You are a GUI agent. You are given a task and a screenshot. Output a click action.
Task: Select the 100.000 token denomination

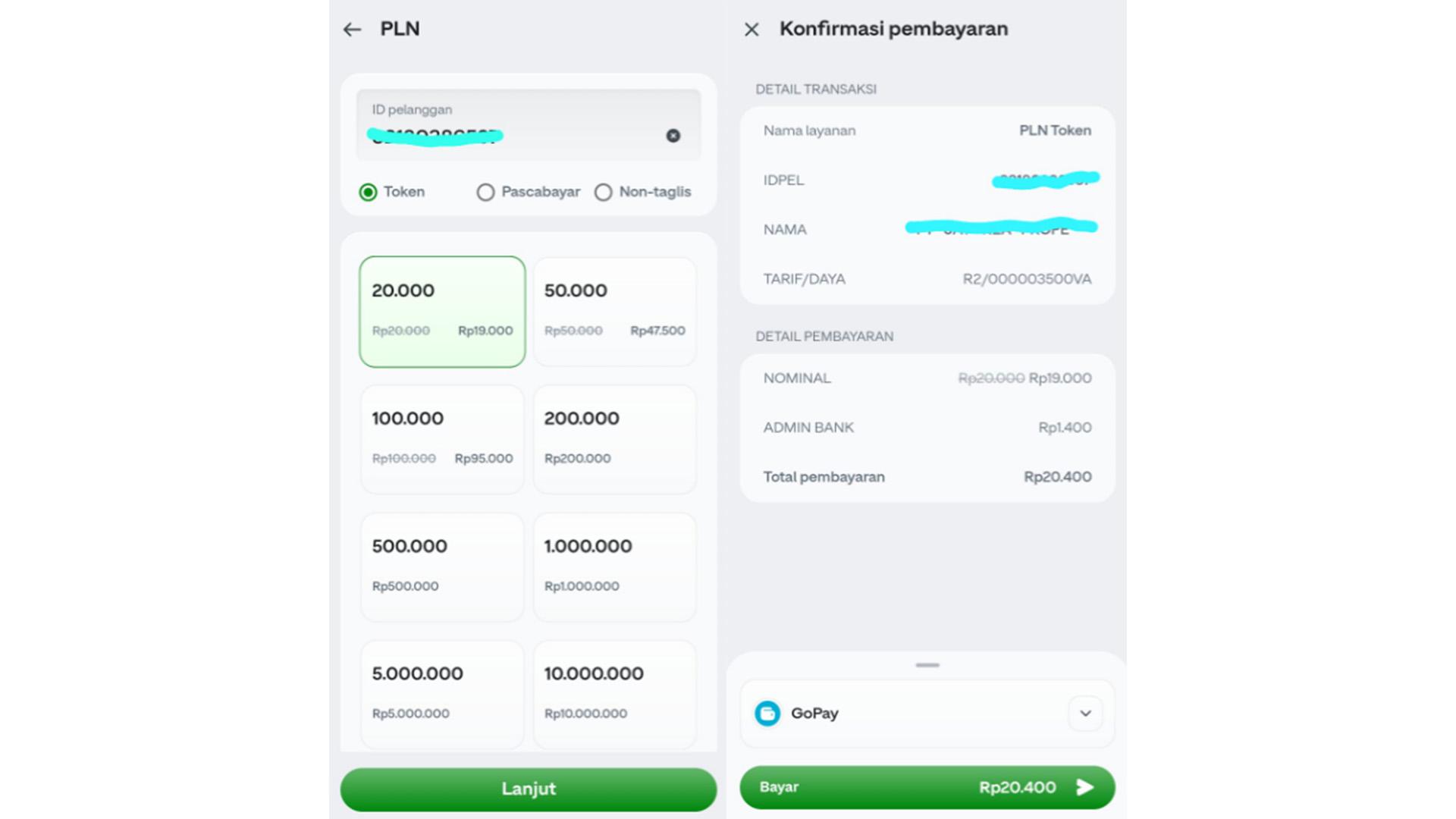coord(442,438)
